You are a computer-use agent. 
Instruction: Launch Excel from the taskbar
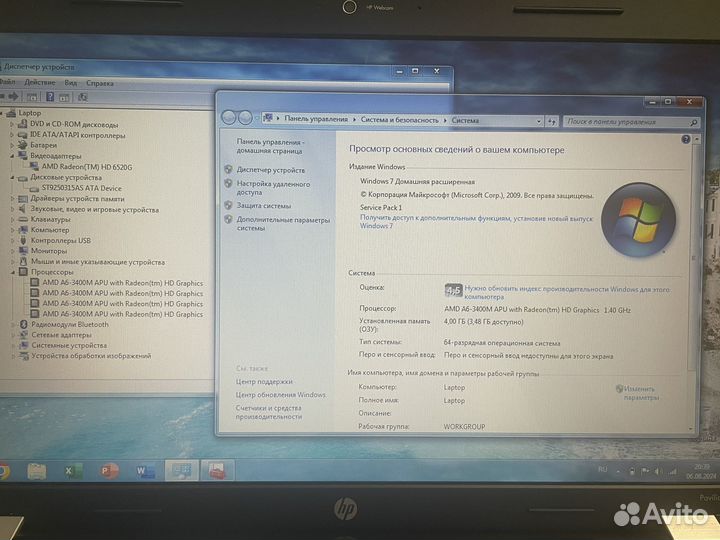pyautogui.click(x=73, y=471)
